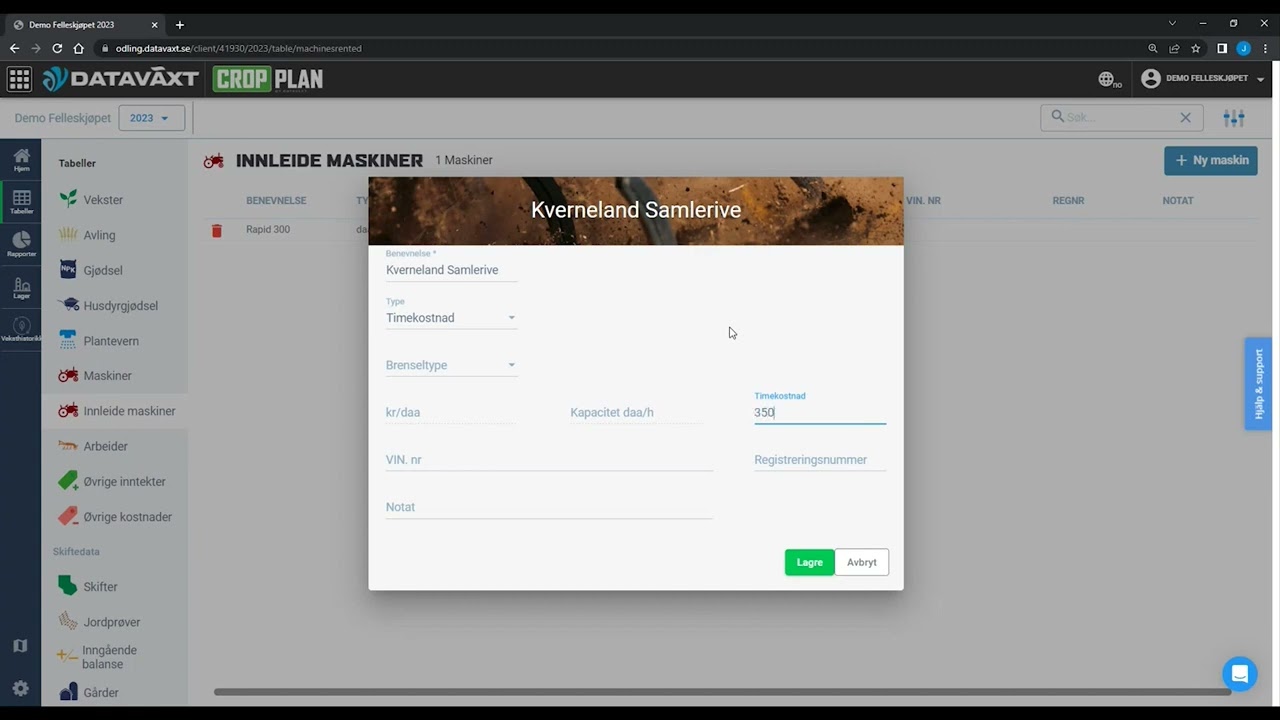Click the VIN. nr input field
This screenshot has height=720, width=1280.
tap(549, 460)
